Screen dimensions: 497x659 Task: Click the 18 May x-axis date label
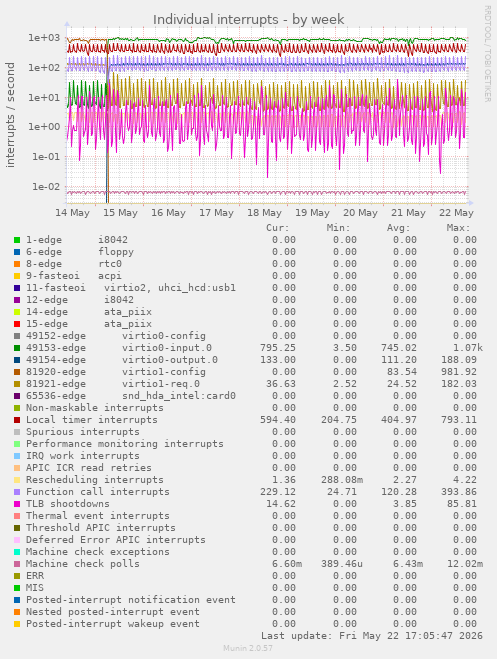(x=264, y=213)
